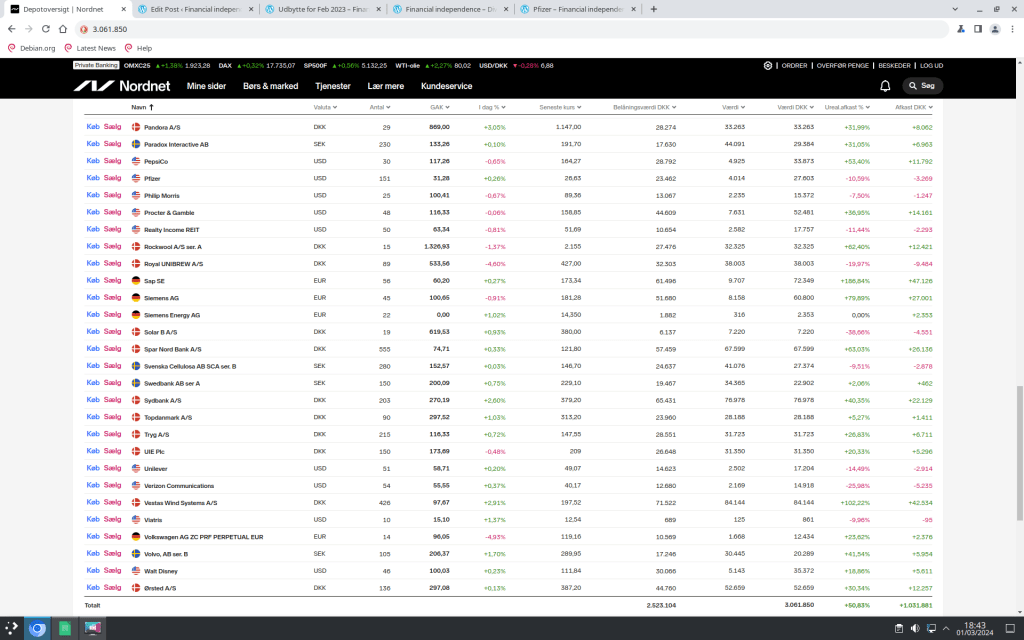Sort table by the Valuta column

(x=323, y=107)
